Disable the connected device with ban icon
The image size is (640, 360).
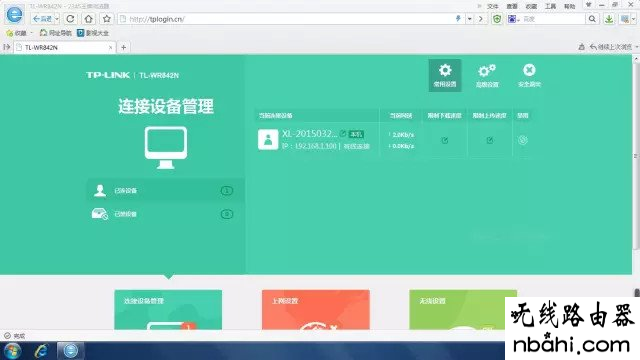[523, 140]
